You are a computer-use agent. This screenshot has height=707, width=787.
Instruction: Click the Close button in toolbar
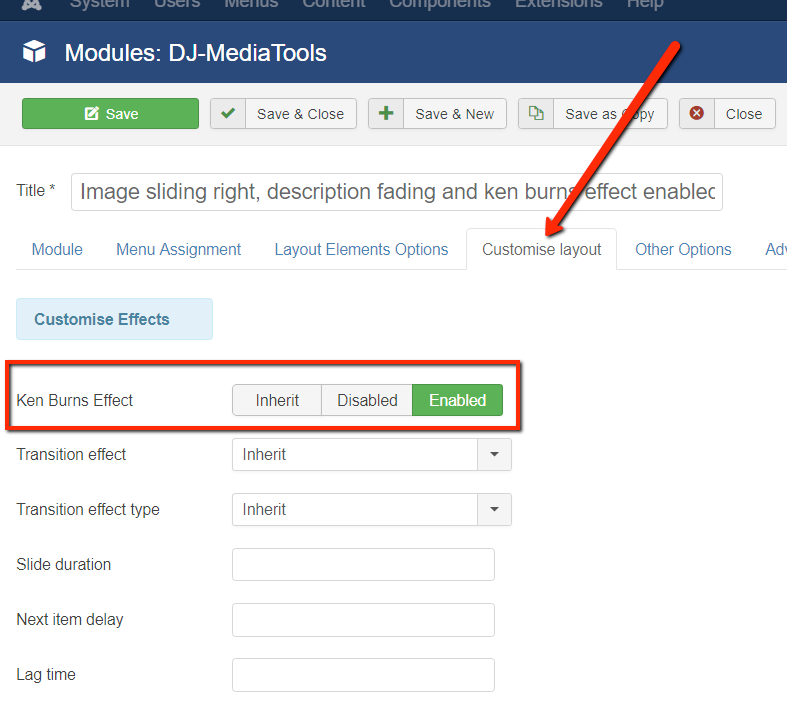coord(727,113)
